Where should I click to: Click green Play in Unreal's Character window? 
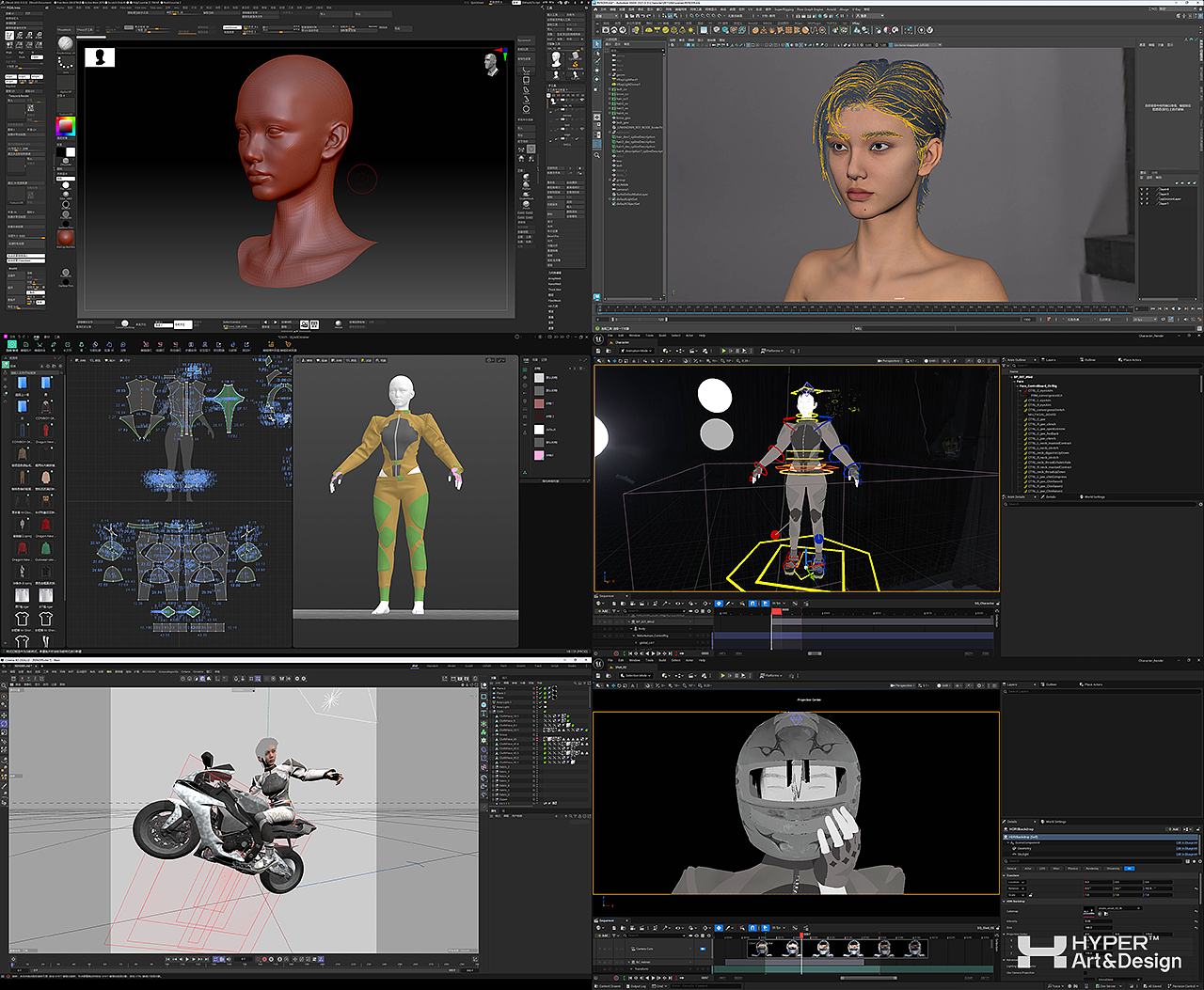[723, 351]
